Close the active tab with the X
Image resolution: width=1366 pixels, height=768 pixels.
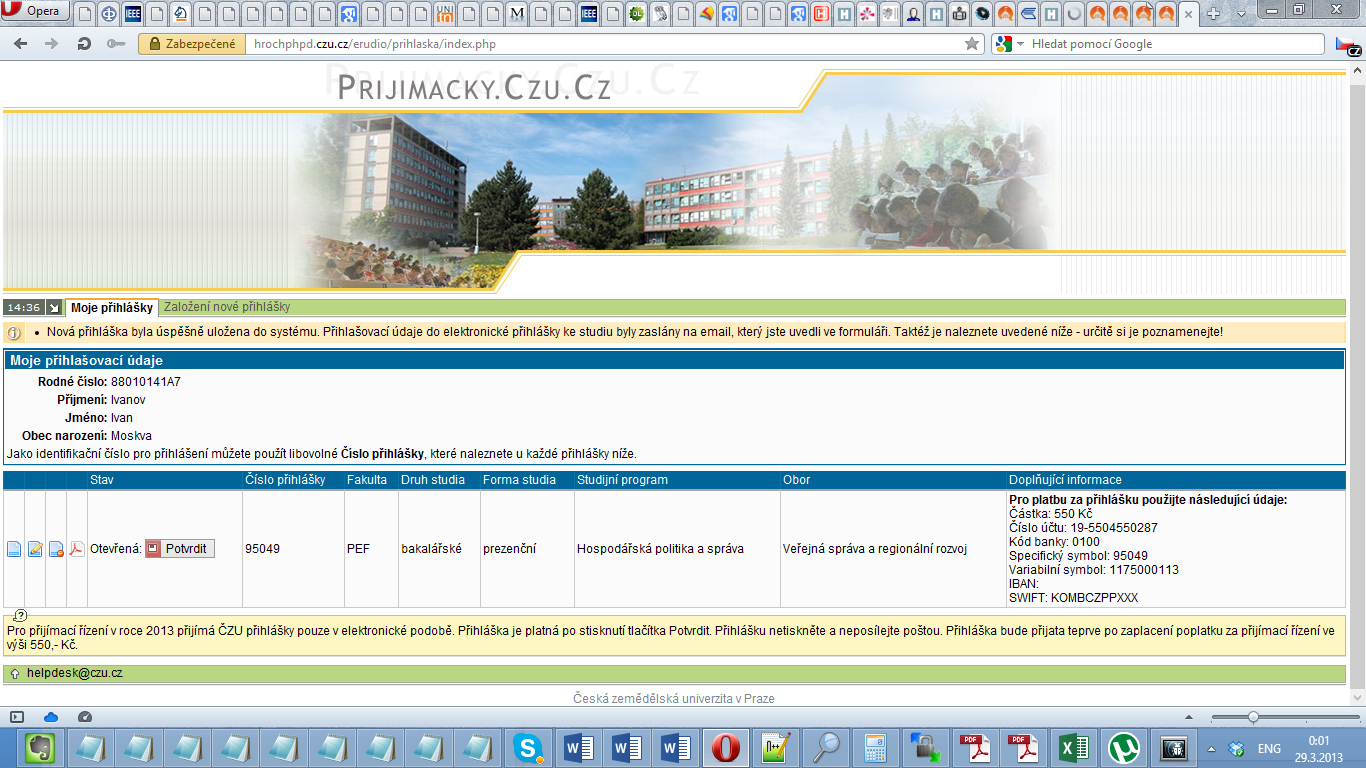(1187, 14)
